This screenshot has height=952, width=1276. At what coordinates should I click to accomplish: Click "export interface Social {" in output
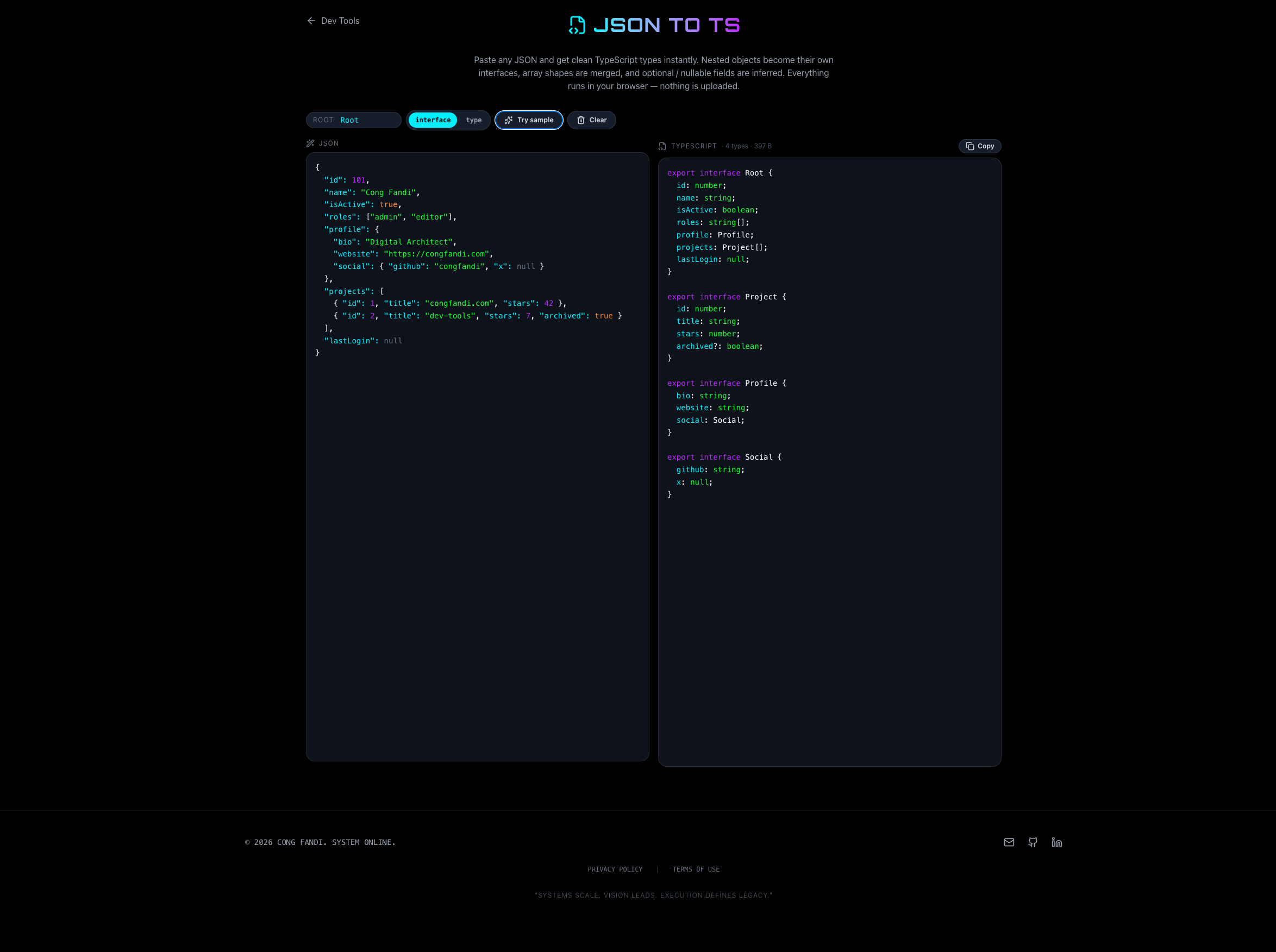tap(724, 457)
